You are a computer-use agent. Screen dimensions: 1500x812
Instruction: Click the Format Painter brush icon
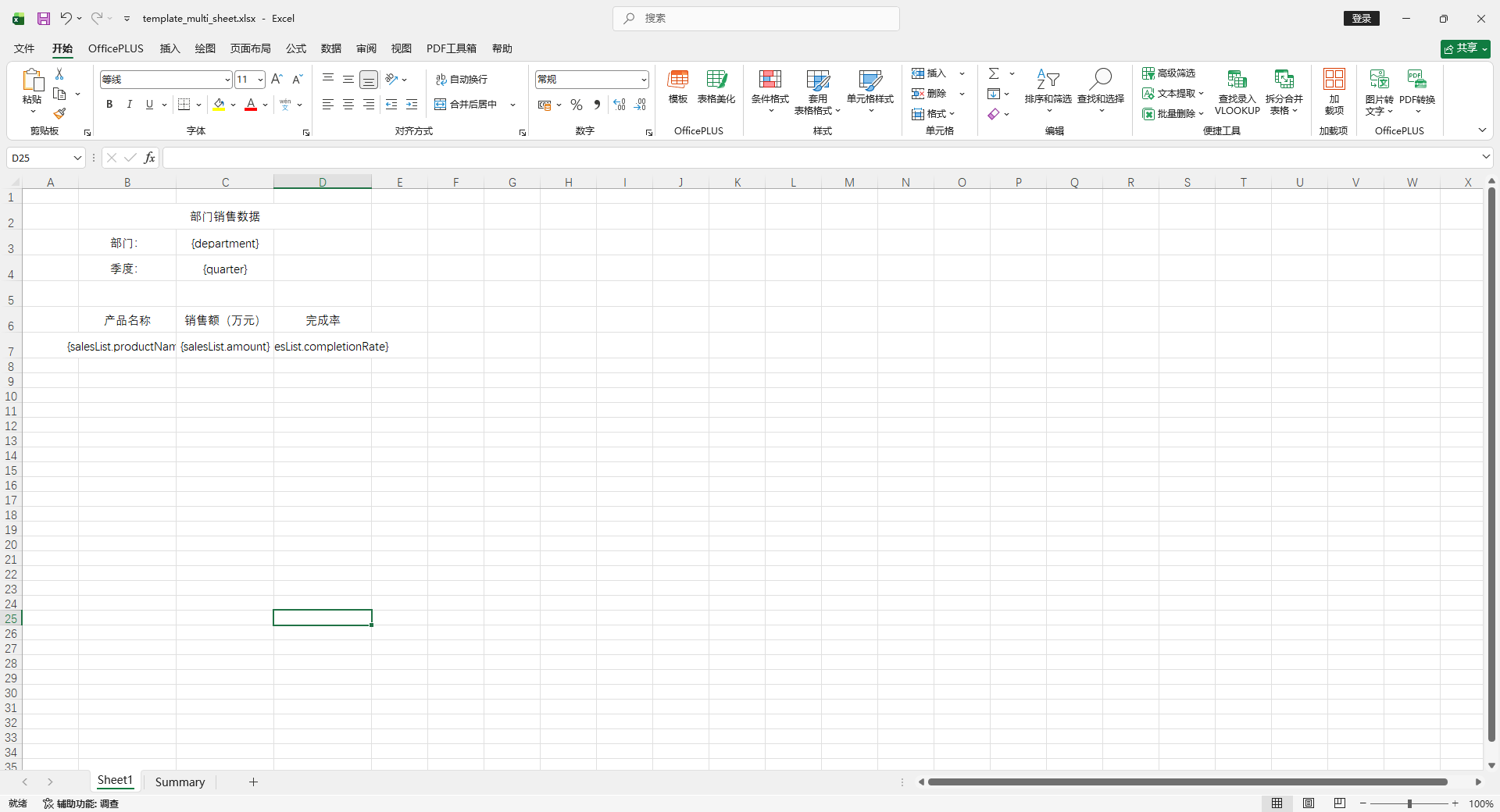pos(59,114)
